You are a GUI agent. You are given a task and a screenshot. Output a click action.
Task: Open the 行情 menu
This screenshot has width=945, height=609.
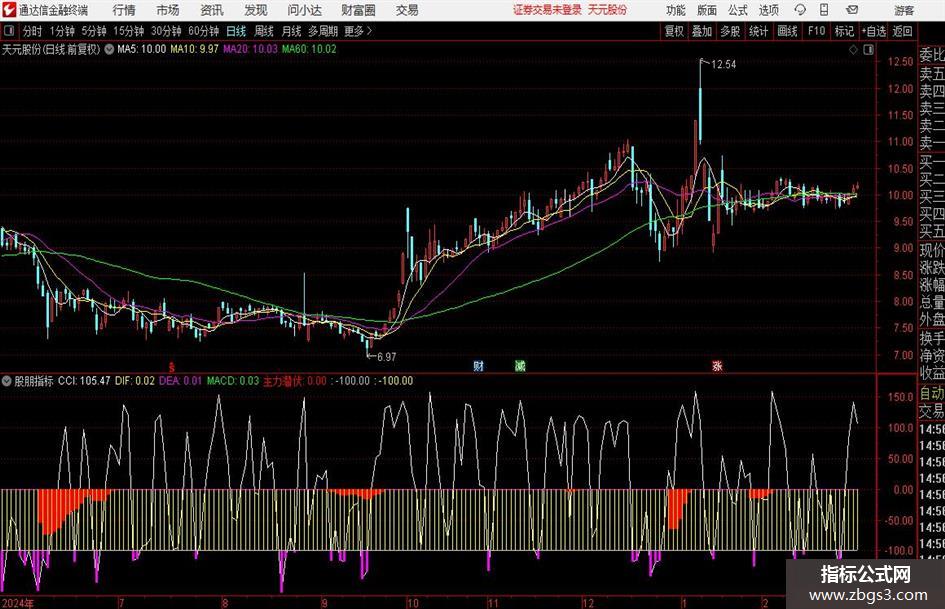tap(124, 10)
